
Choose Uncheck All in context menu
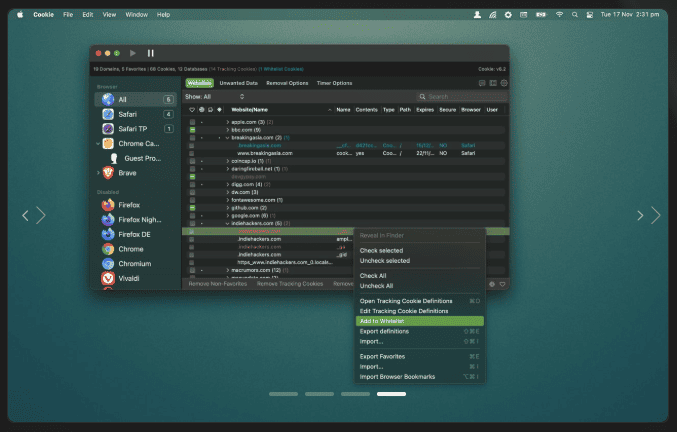(420, 286)
